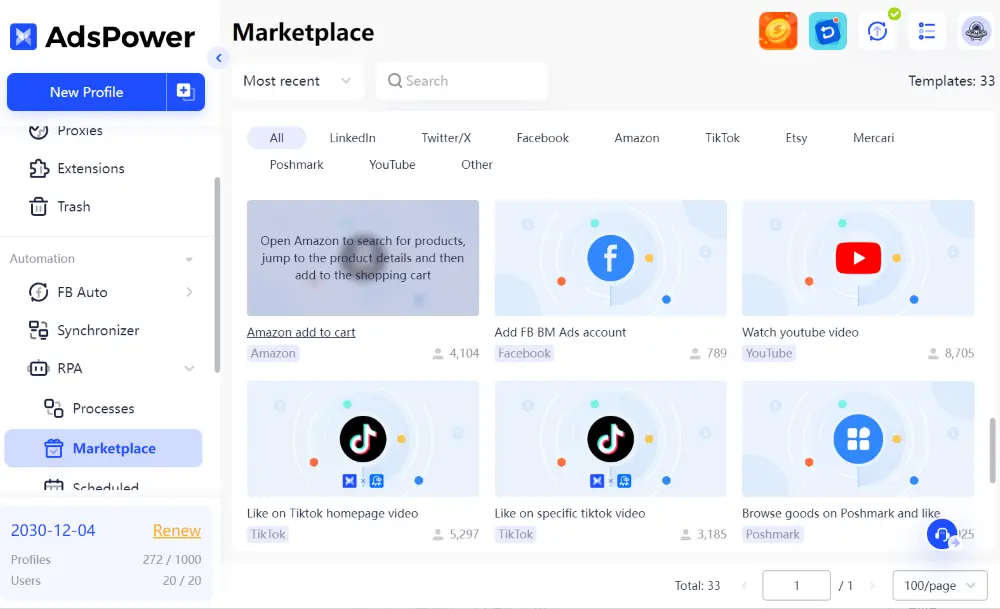Click the Extensions puzzle icon
Screen dimensions: 1000x609
click(38, 168)
